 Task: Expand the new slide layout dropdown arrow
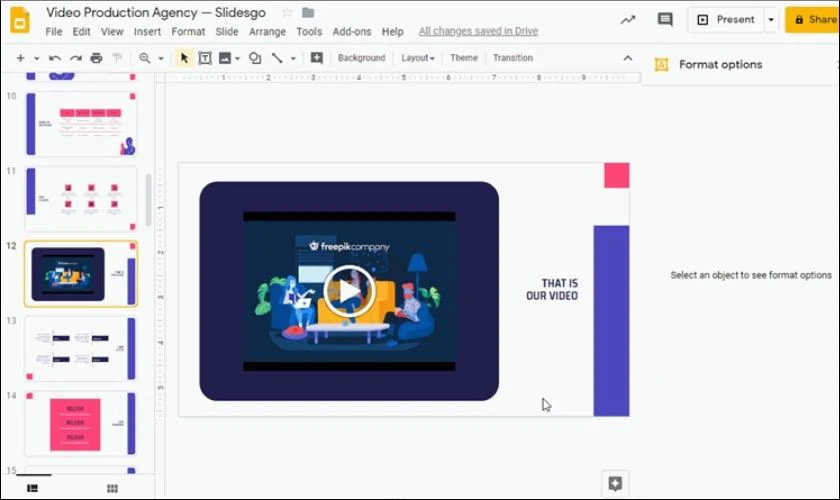tap(36, 58)
